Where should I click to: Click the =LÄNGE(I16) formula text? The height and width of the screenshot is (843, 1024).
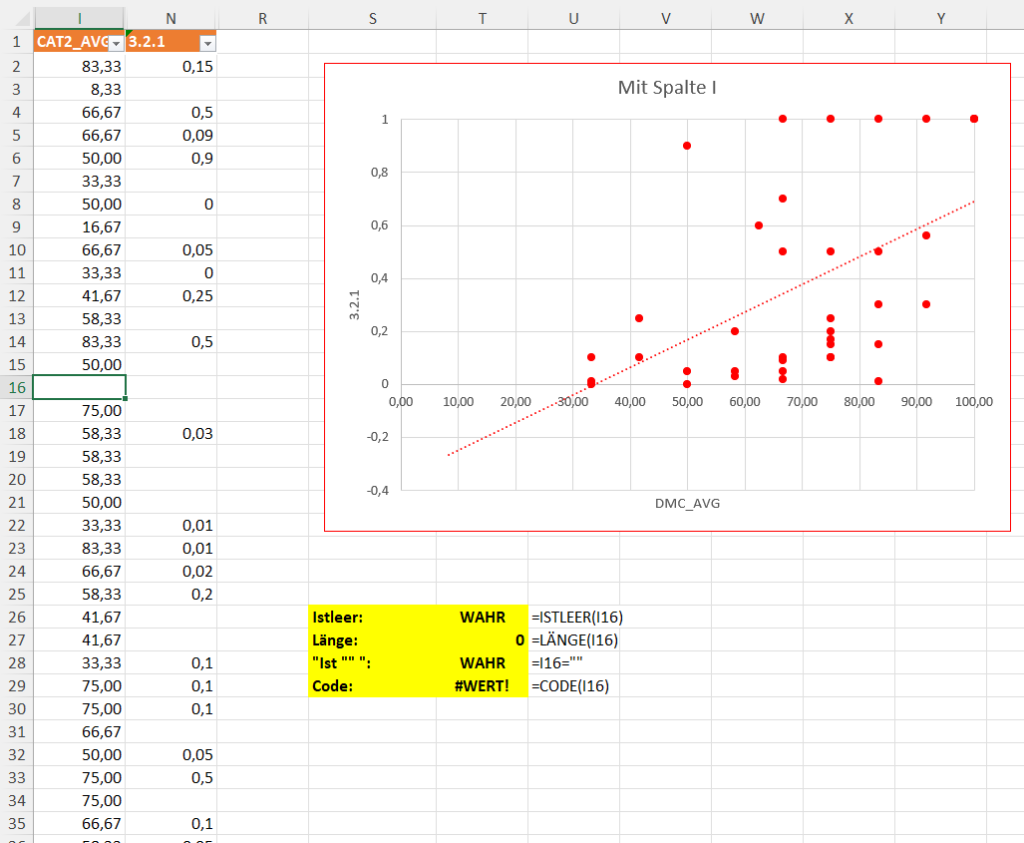tap(575, 640)
